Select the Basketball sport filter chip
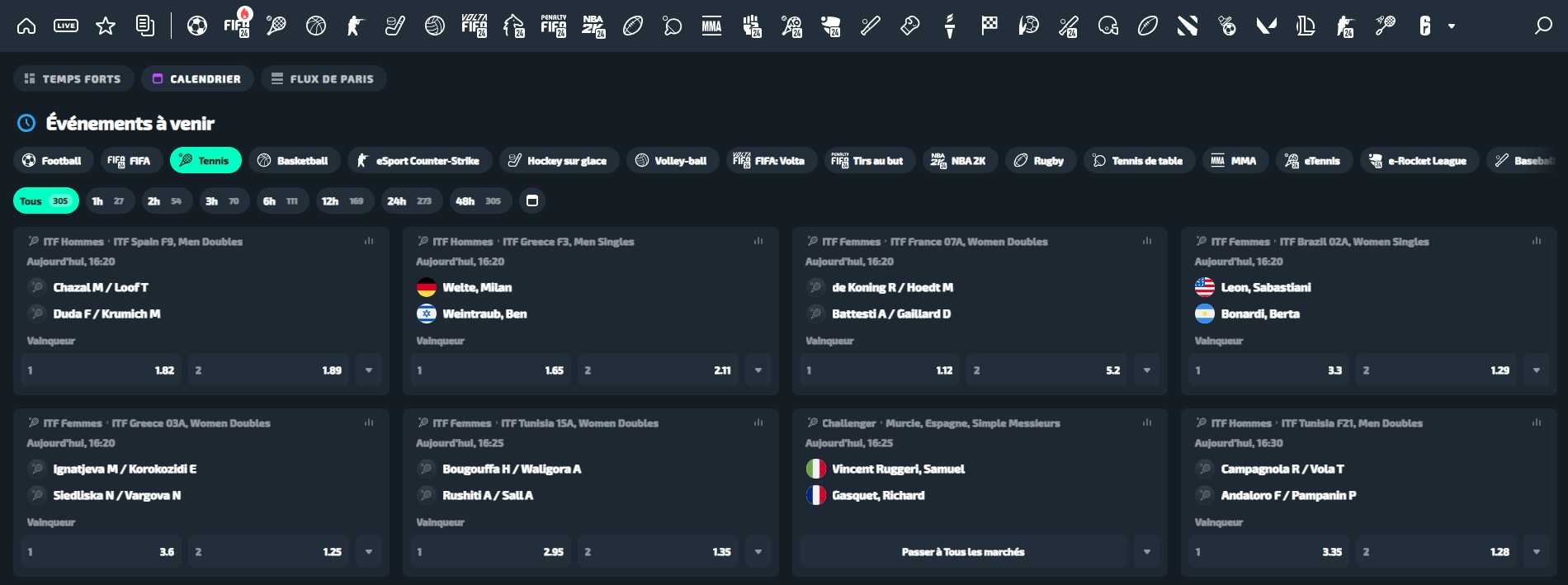Screen dimensions: 1568x585 [294, 160]
